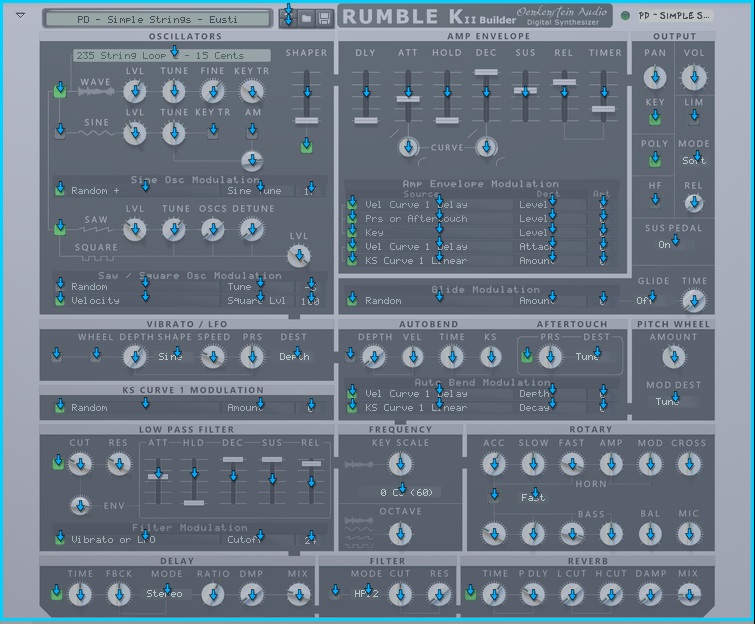Toggle the SAW oscillator enable button
Viewport: 755px width, 624px height.
click(x=60, y=228)
